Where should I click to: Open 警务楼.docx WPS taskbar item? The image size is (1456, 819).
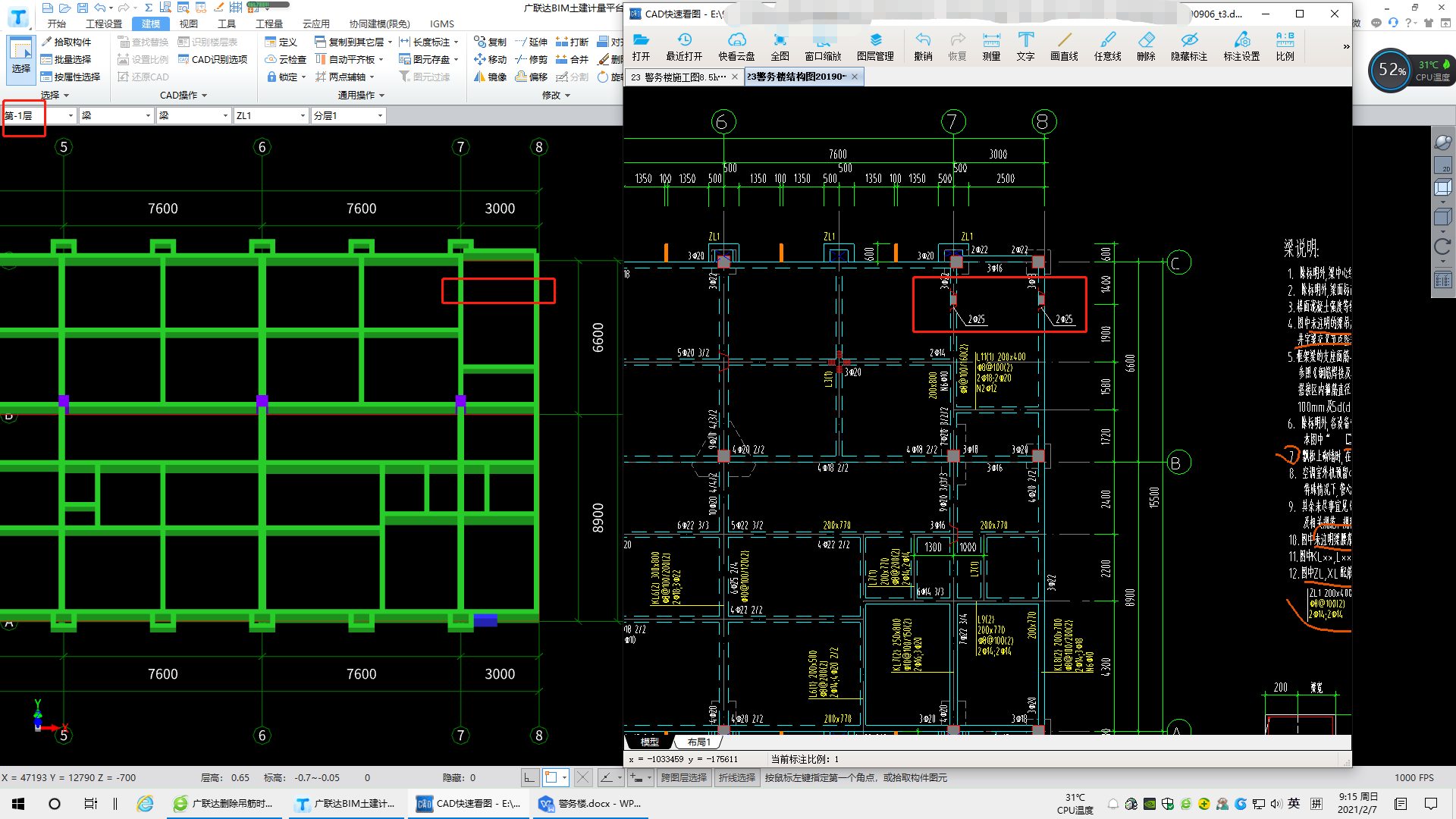point(590,803)
